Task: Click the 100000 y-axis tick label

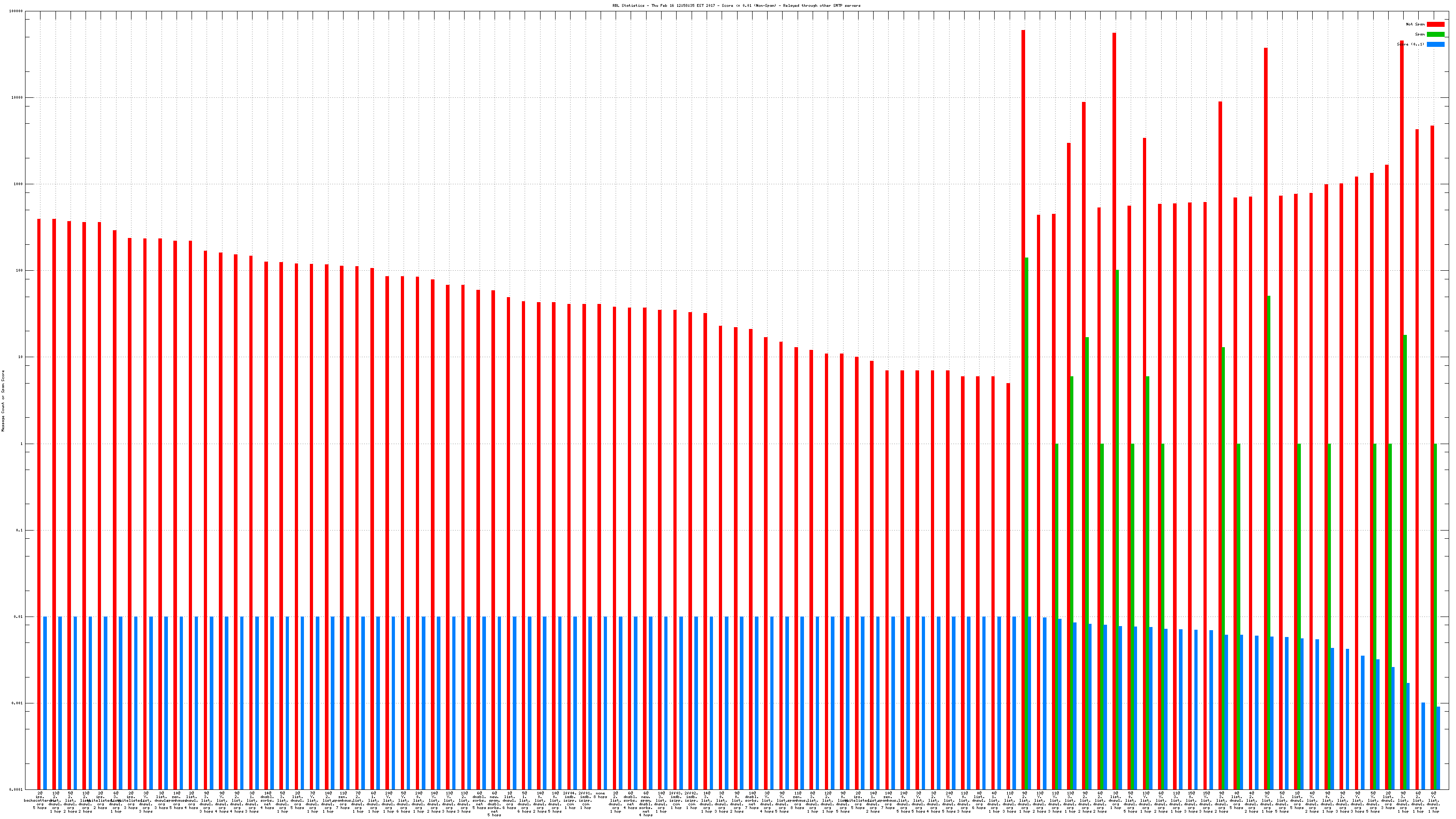Action: (x=16, y=11)
